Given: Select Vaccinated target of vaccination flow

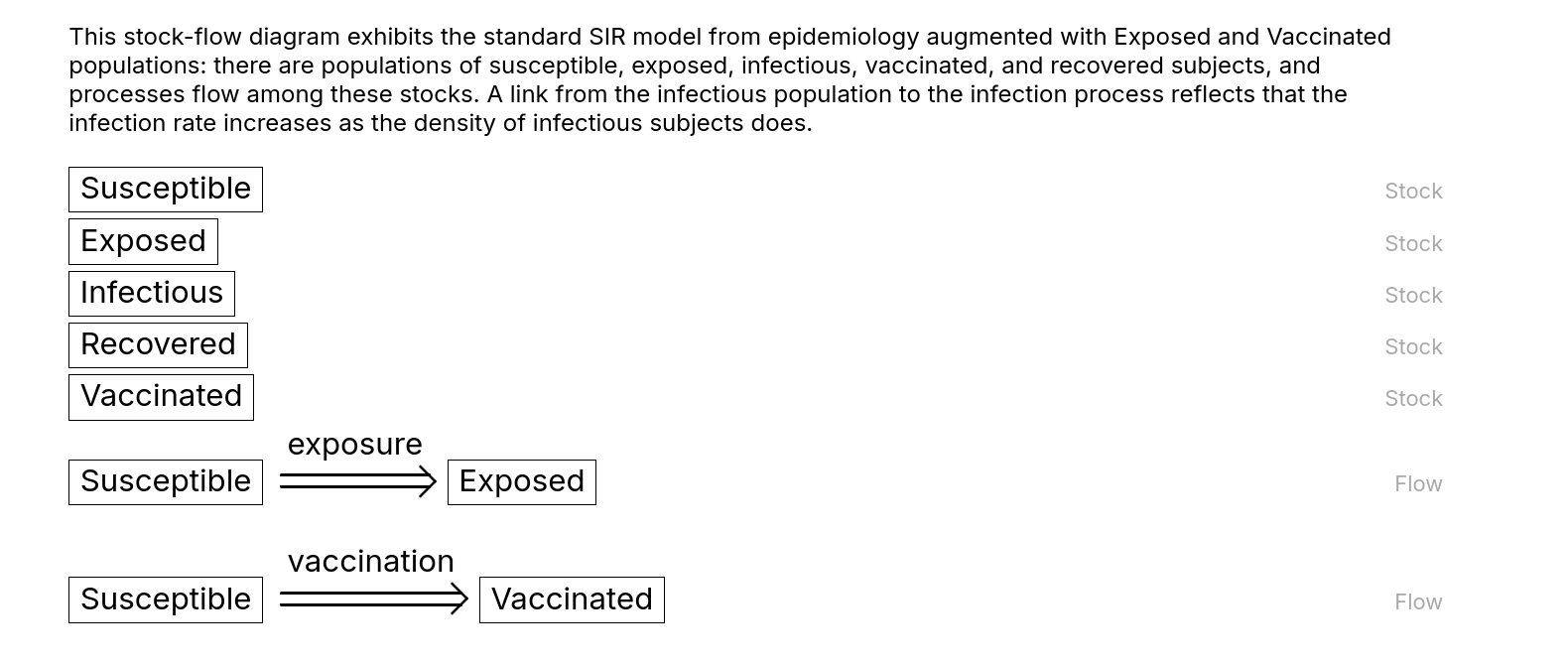Looking at the screenshot, I should [x=572, y=599].
